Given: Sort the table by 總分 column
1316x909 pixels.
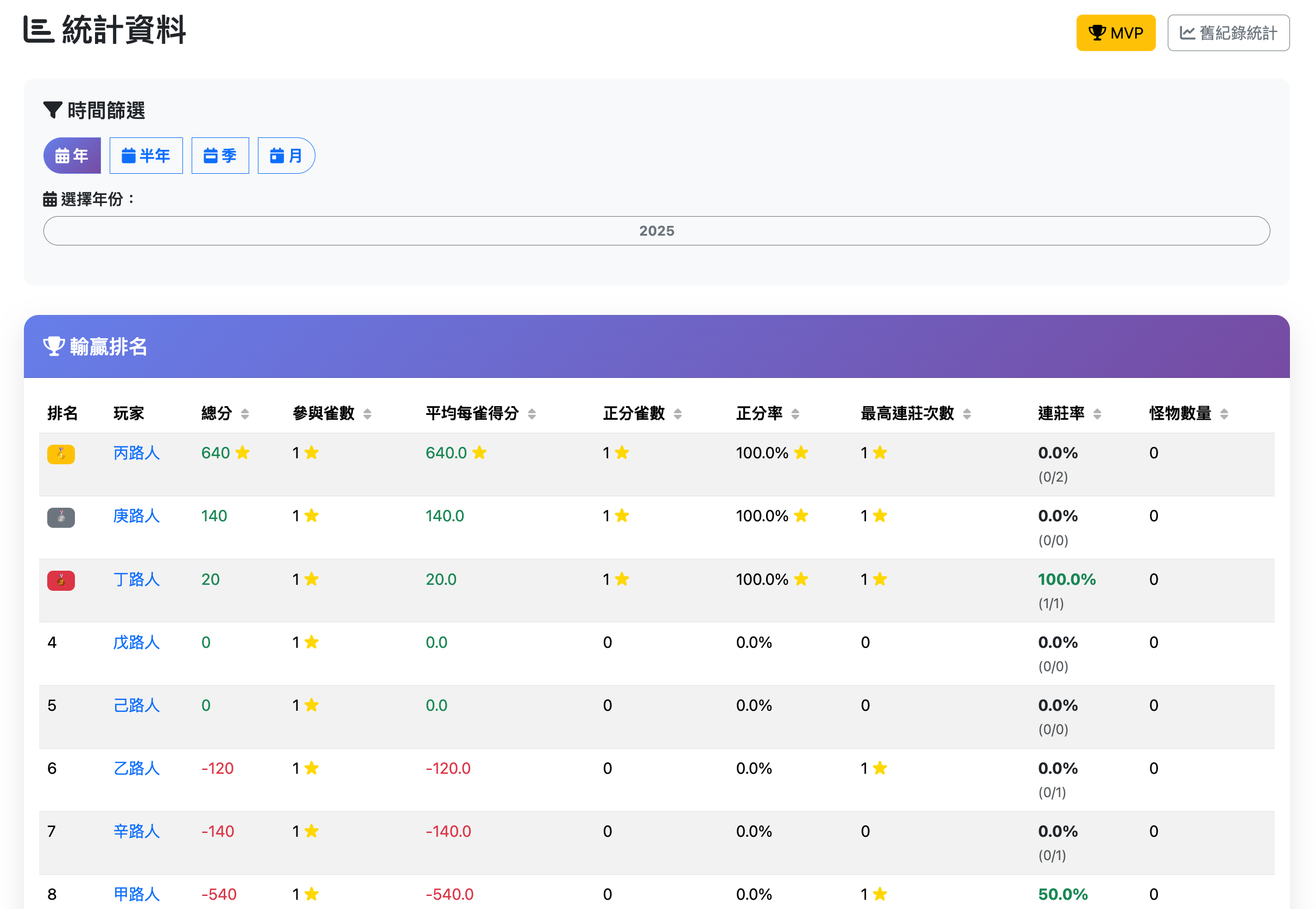Looking at the screenshot, I should coord(245,414).
